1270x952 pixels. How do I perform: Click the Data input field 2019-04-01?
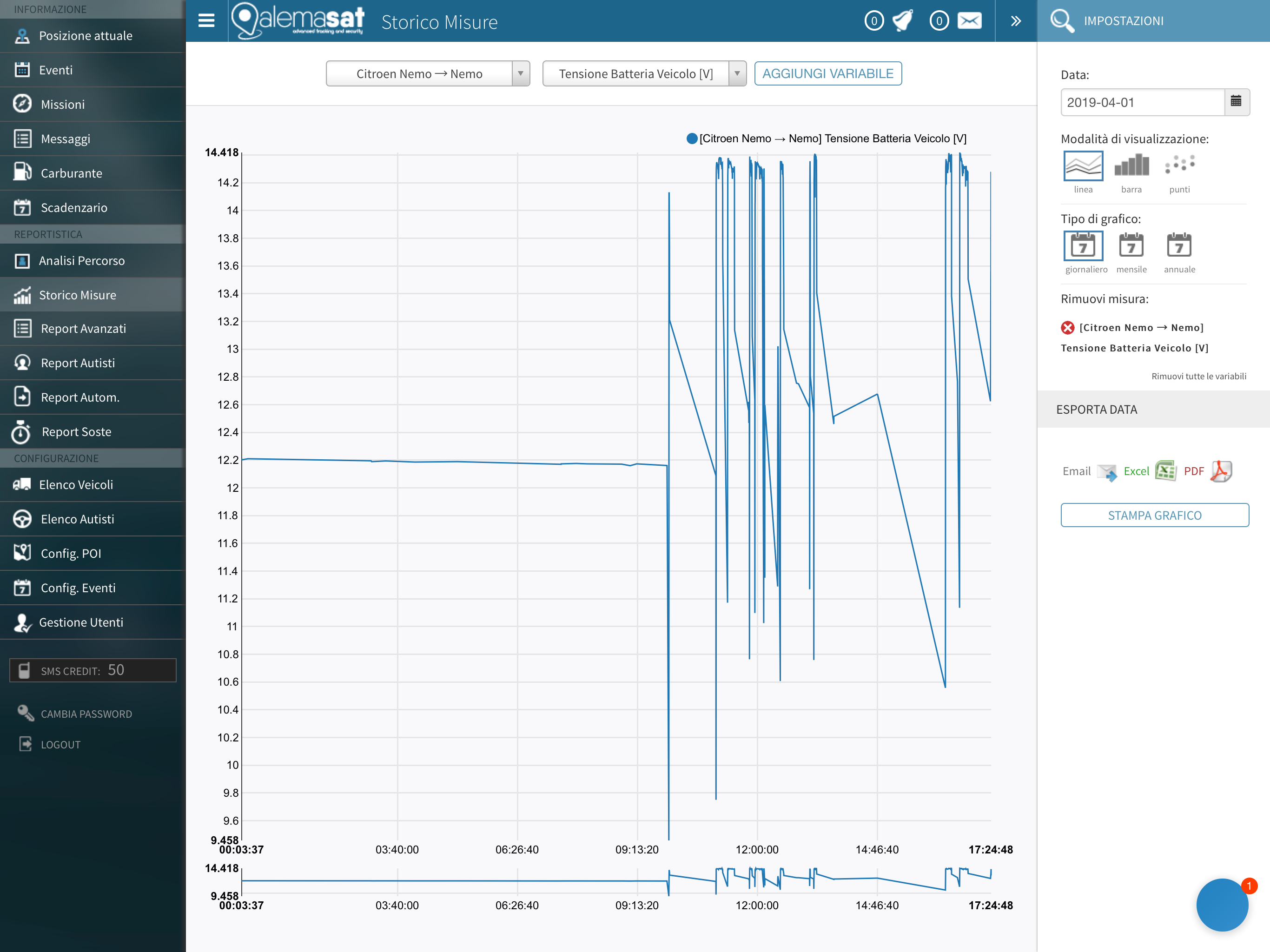tap(1142, 102)
